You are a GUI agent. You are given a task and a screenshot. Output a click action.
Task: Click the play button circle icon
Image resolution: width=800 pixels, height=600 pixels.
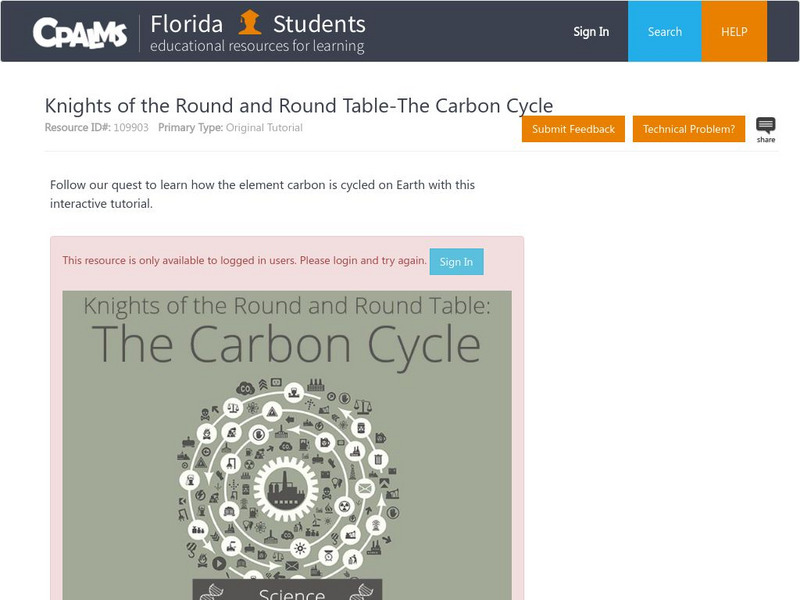219,563
